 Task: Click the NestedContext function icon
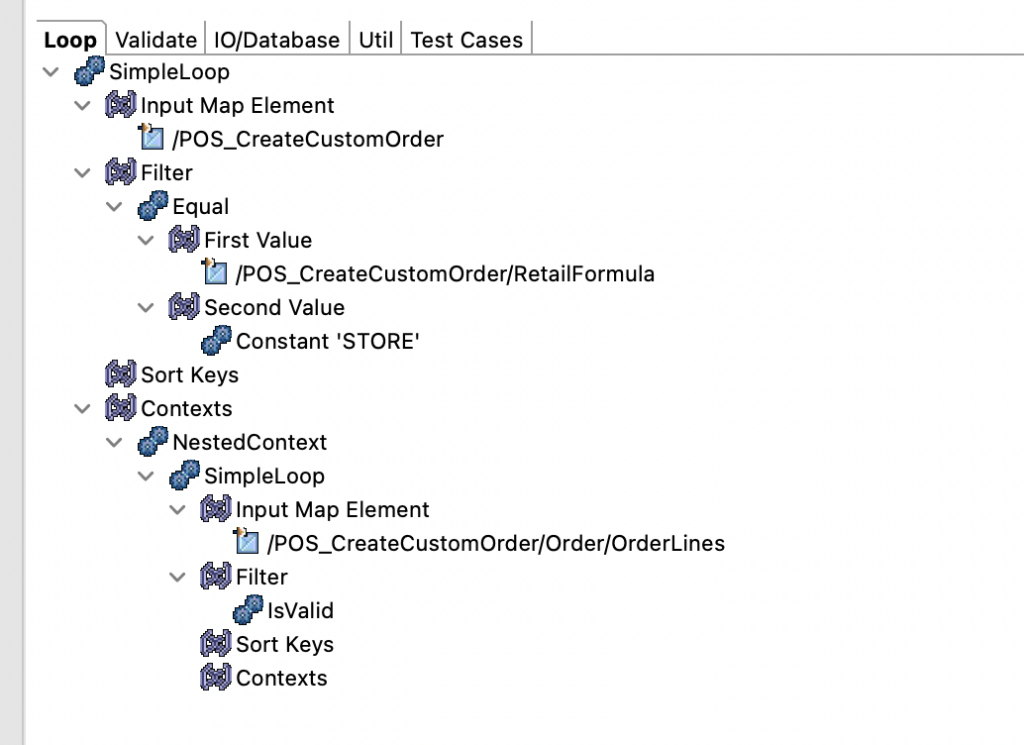coord(151,442)
